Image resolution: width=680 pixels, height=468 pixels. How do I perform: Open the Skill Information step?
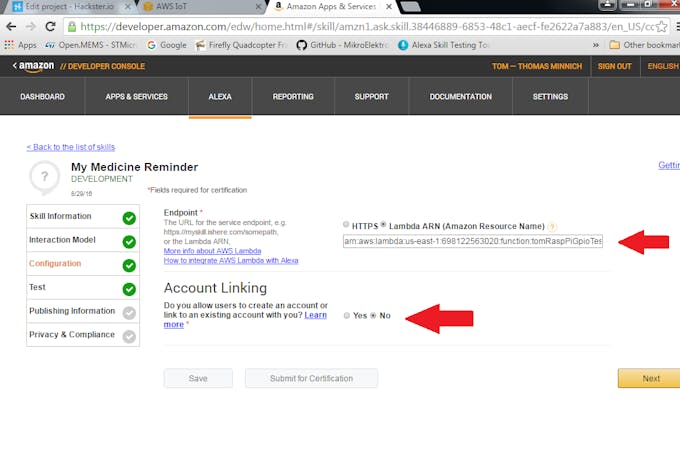(x=83, y=216)
